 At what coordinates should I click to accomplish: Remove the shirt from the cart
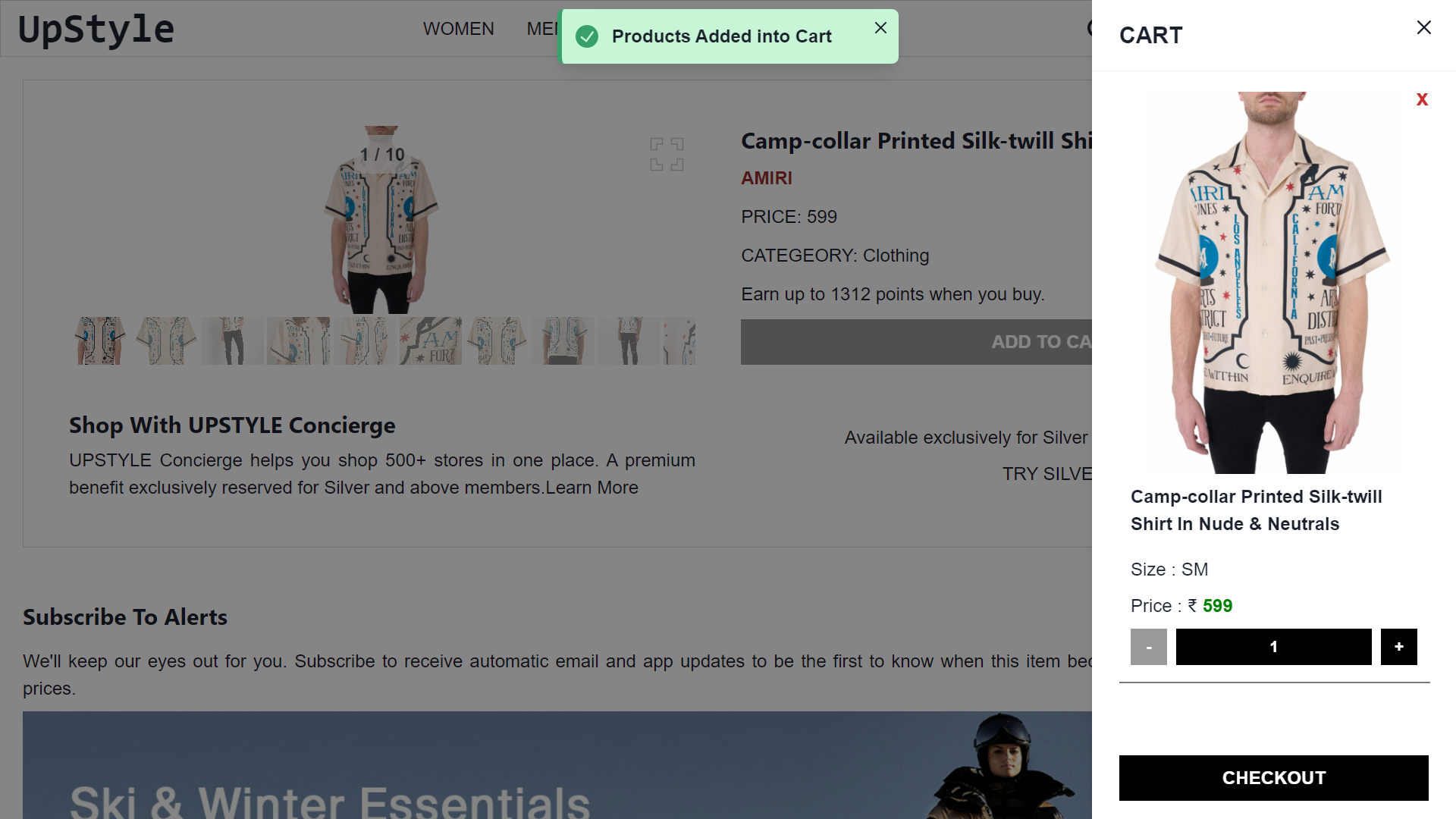[x=1422, y=99]
